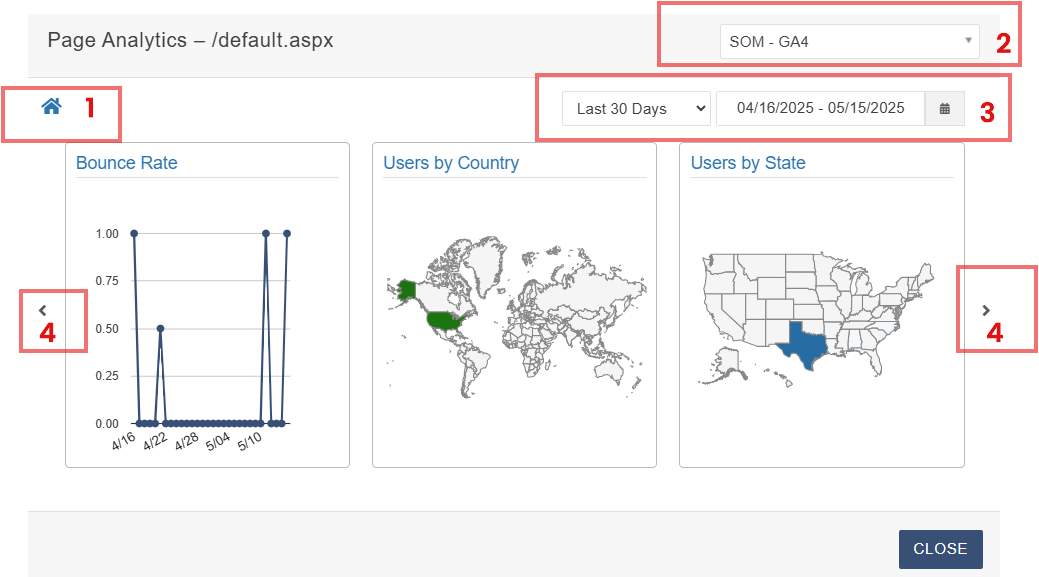This screenshot has width=1039, height=577.
Task: Click the Home icon
Action: (x=51, y=106)
